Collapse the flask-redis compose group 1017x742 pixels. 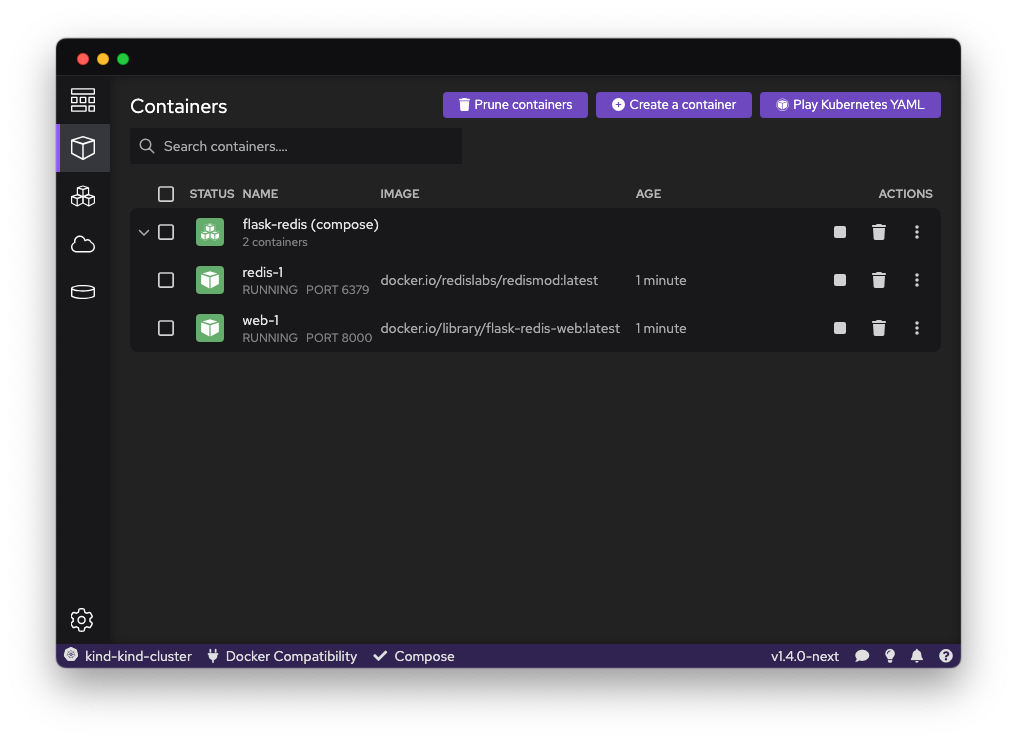coord(143,231)
